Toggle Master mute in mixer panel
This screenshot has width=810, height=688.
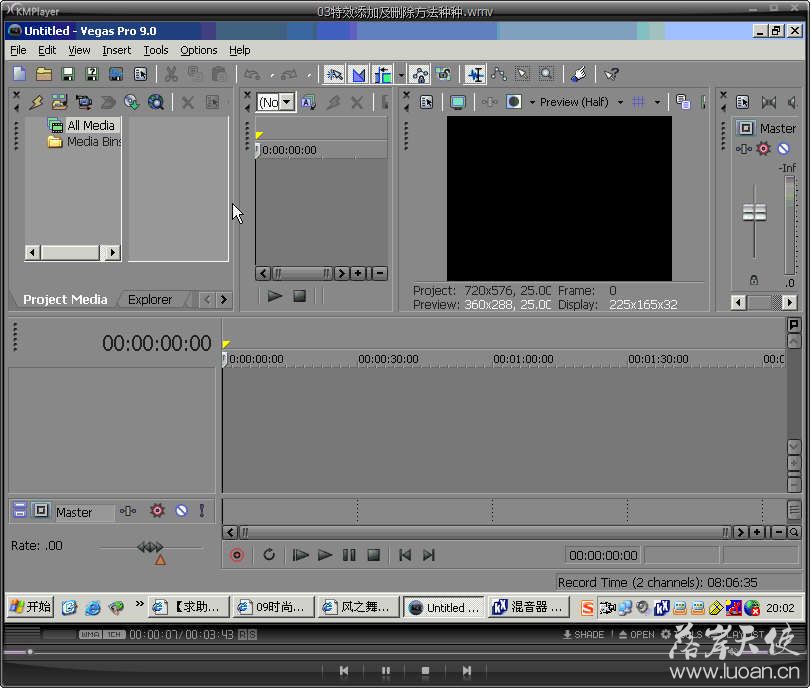click(x=784, y=149)
